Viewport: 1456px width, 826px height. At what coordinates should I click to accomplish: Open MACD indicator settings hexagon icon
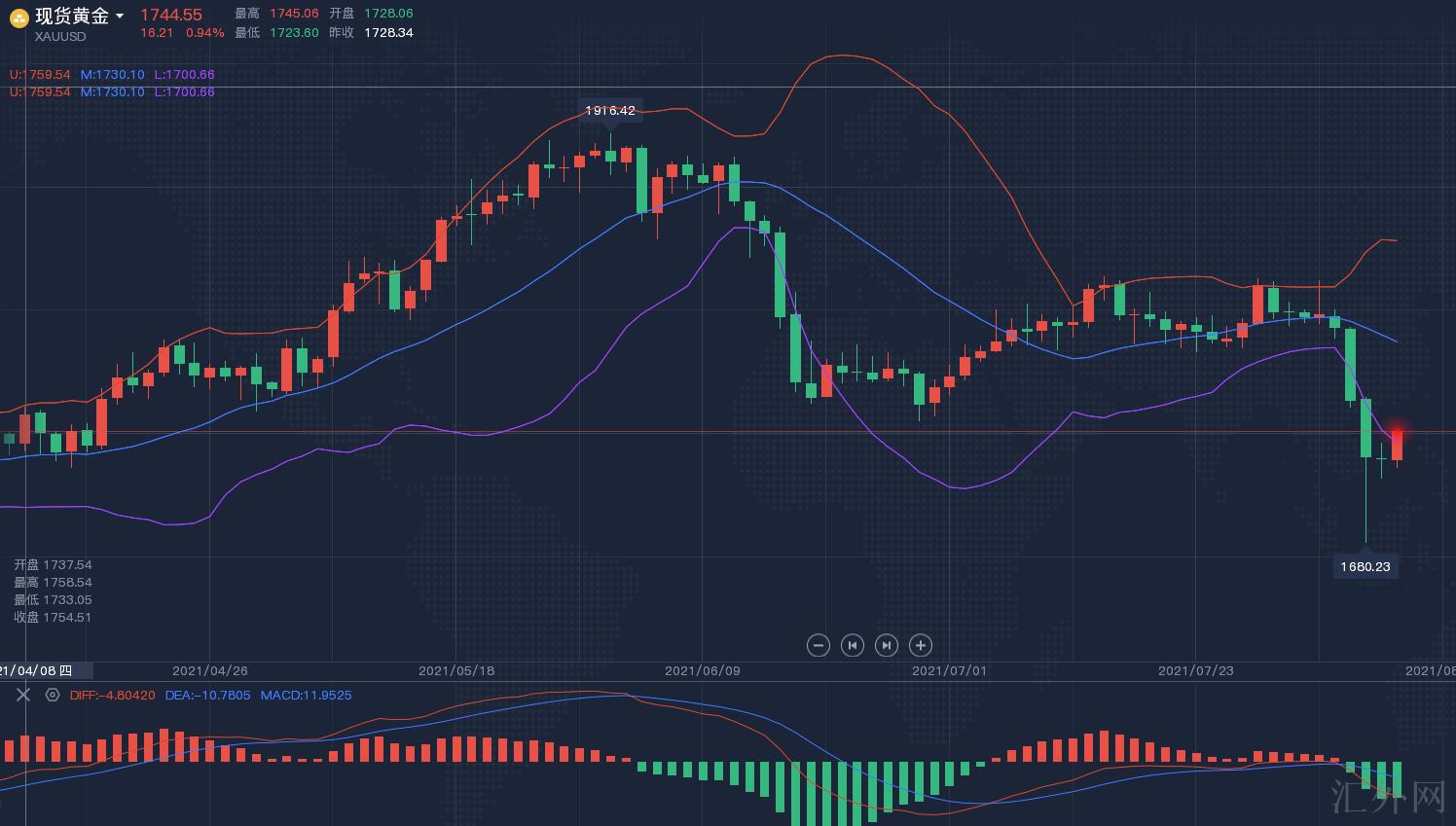(x=53, y=695)
